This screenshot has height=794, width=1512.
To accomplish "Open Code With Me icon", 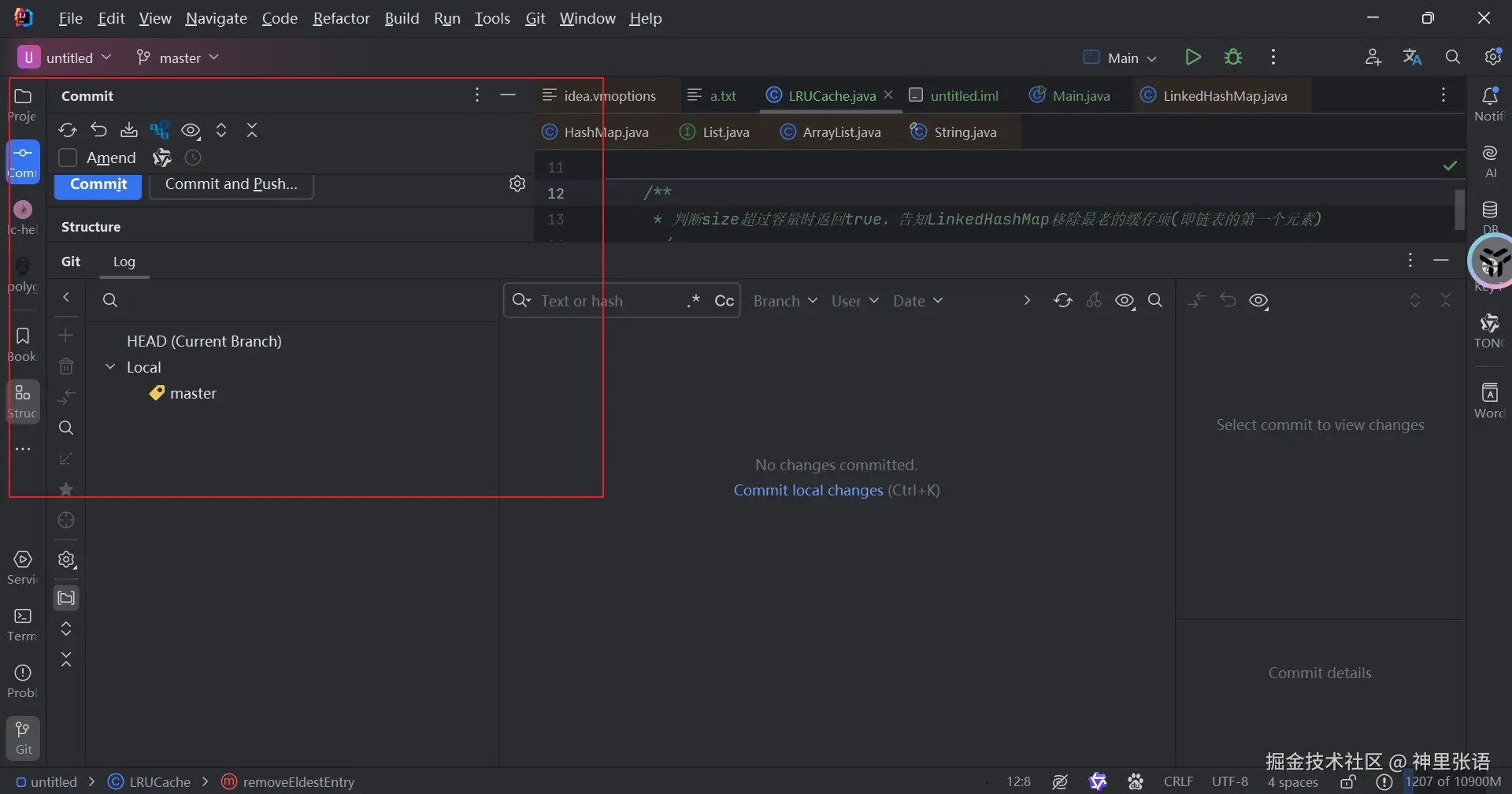I will pyautogui.click(x=1373, y=57).
